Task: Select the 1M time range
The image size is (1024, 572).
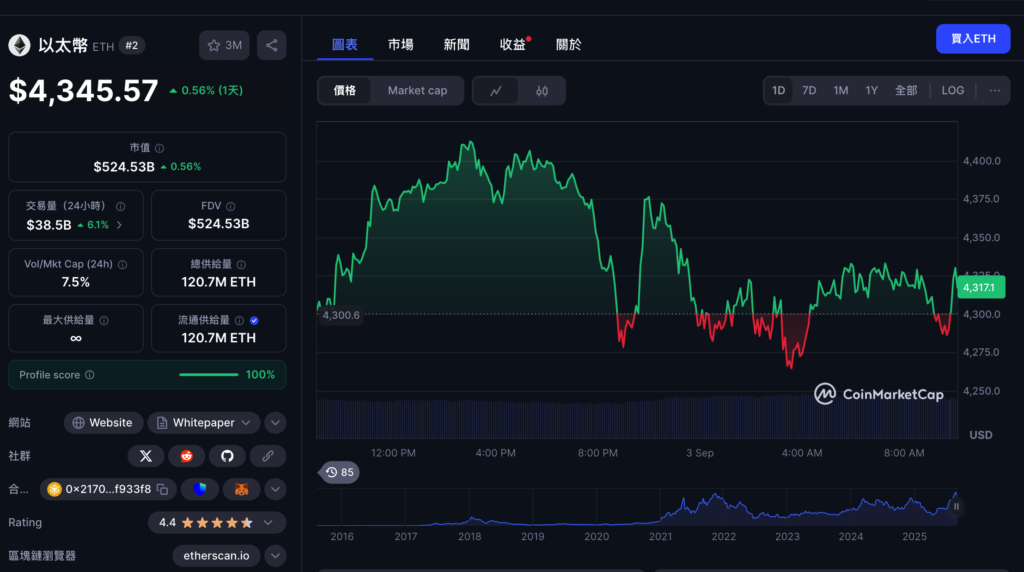Action: coord(840,91)
